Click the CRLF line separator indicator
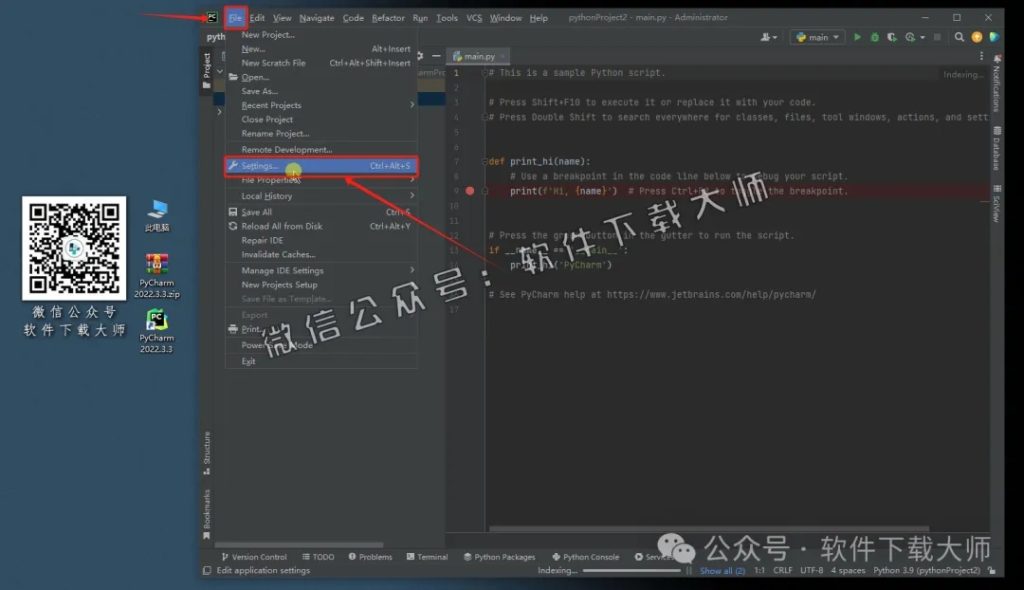Screen dimensions: 1024x590 tap(783, 569)
